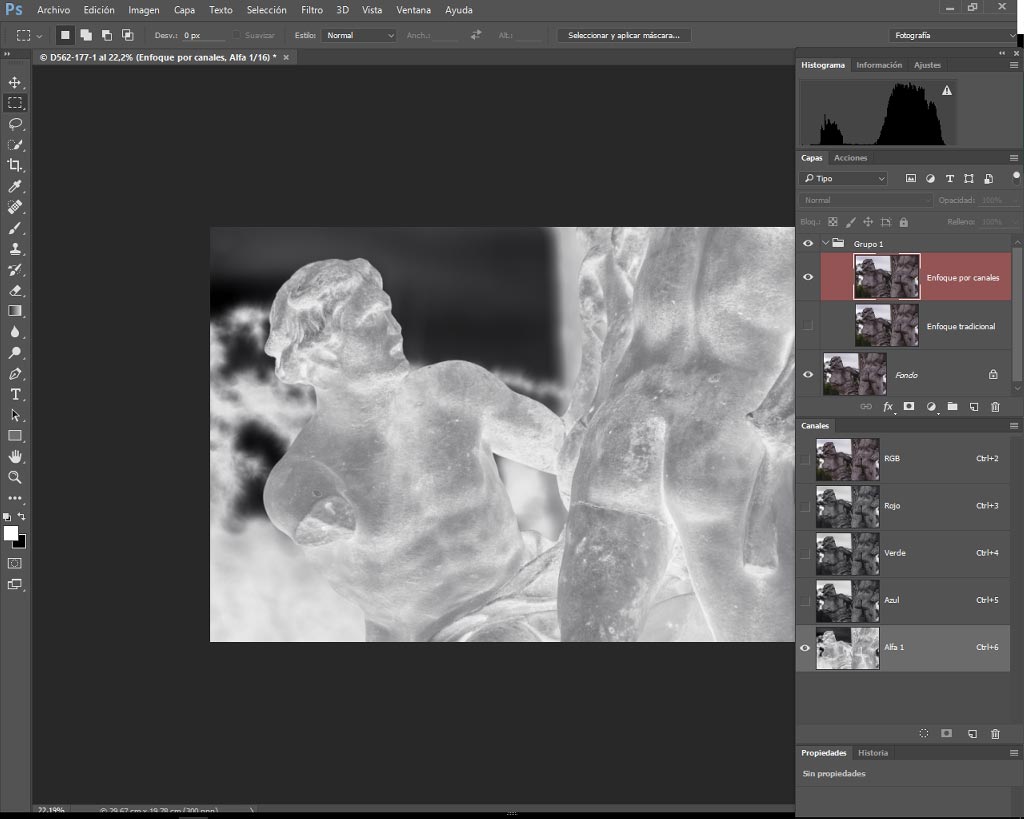Hide the Enfoque por canales layer
This screenshot has height=819, width=1024.
coord(808,277)
